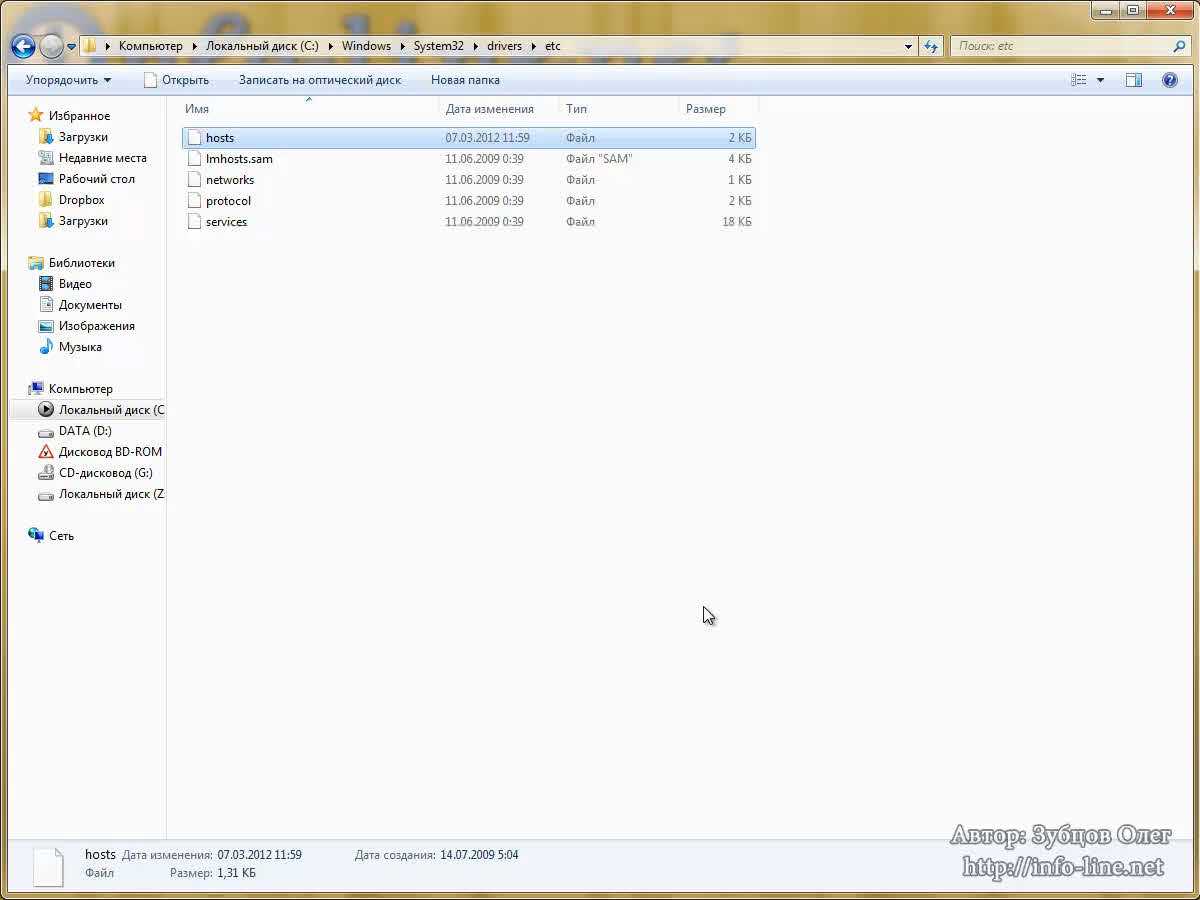Click the Back navigation arrow button
The image size is (1200, 900).
(x=23, y=46)
